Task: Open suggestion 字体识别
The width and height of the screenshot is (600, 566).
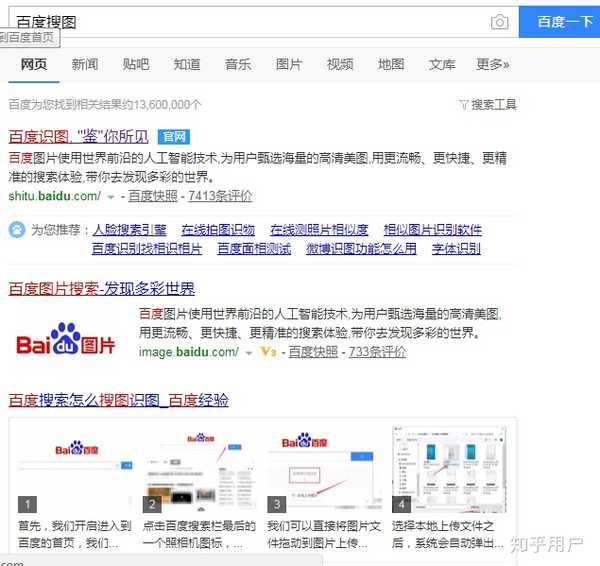Action: 456,249
